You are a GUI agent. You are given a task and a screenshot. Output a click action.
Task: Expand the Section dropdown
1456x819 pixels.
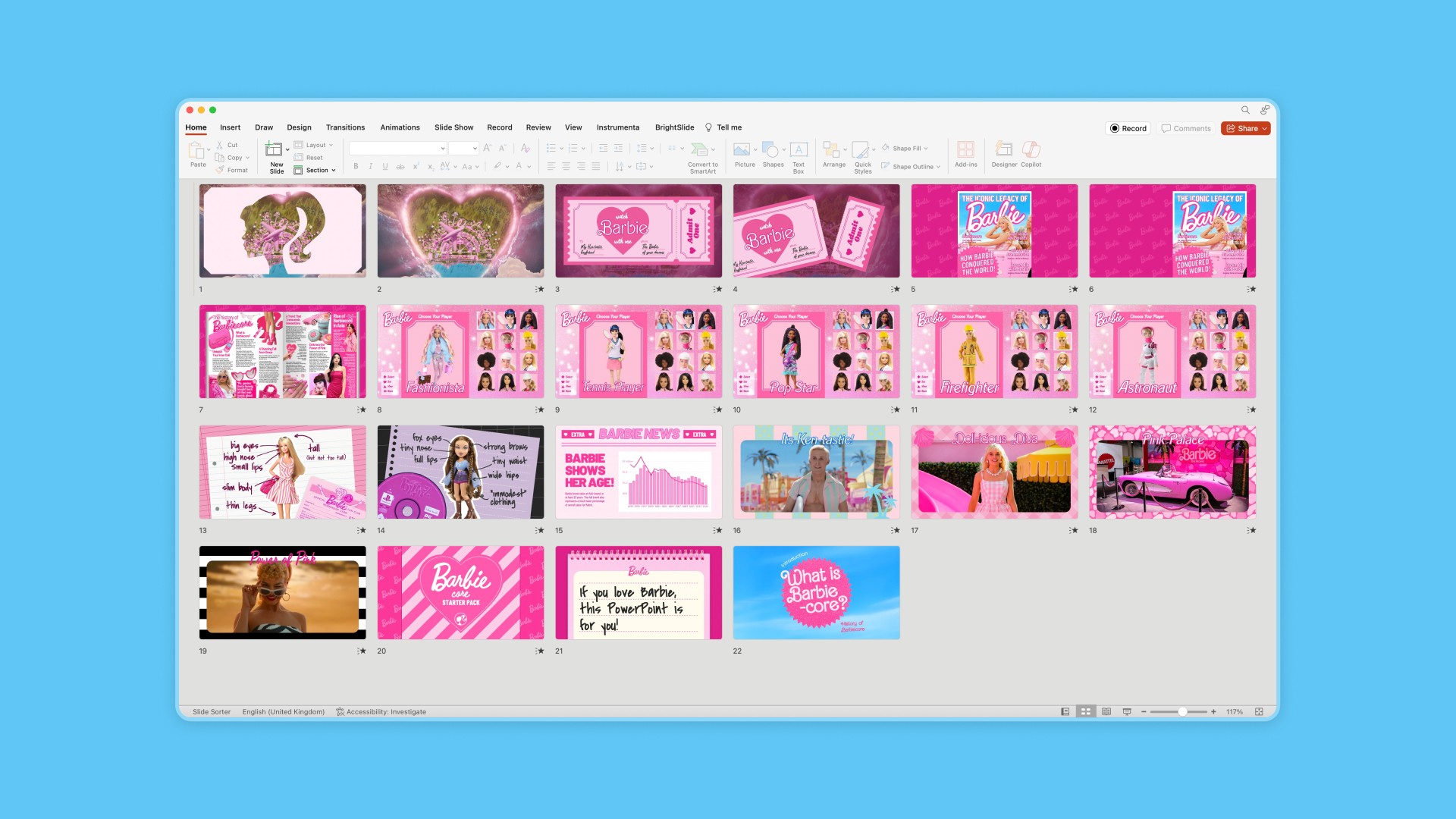(315, 171)
